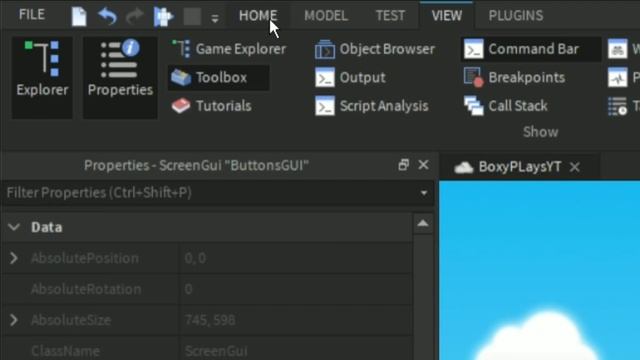
Task: Open quick access toolbar customize dropdown
Action: [215, 18]
